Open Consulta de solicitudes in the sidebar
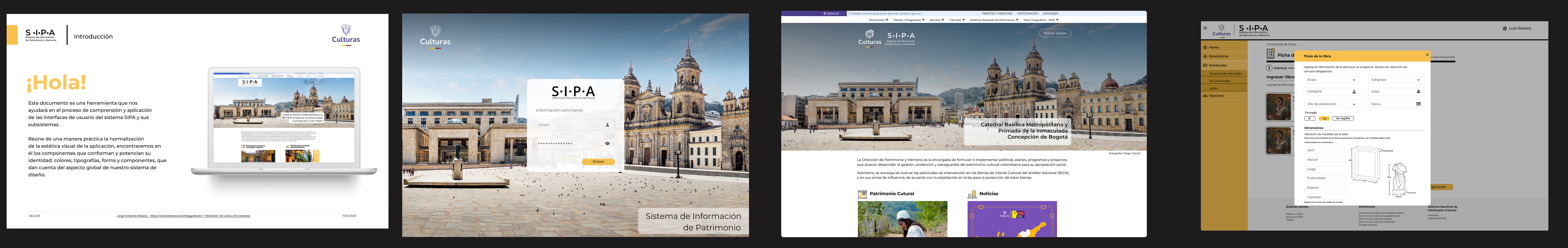The width and height of the screenshot is (1568, 248). click(x=1224, y=73)
